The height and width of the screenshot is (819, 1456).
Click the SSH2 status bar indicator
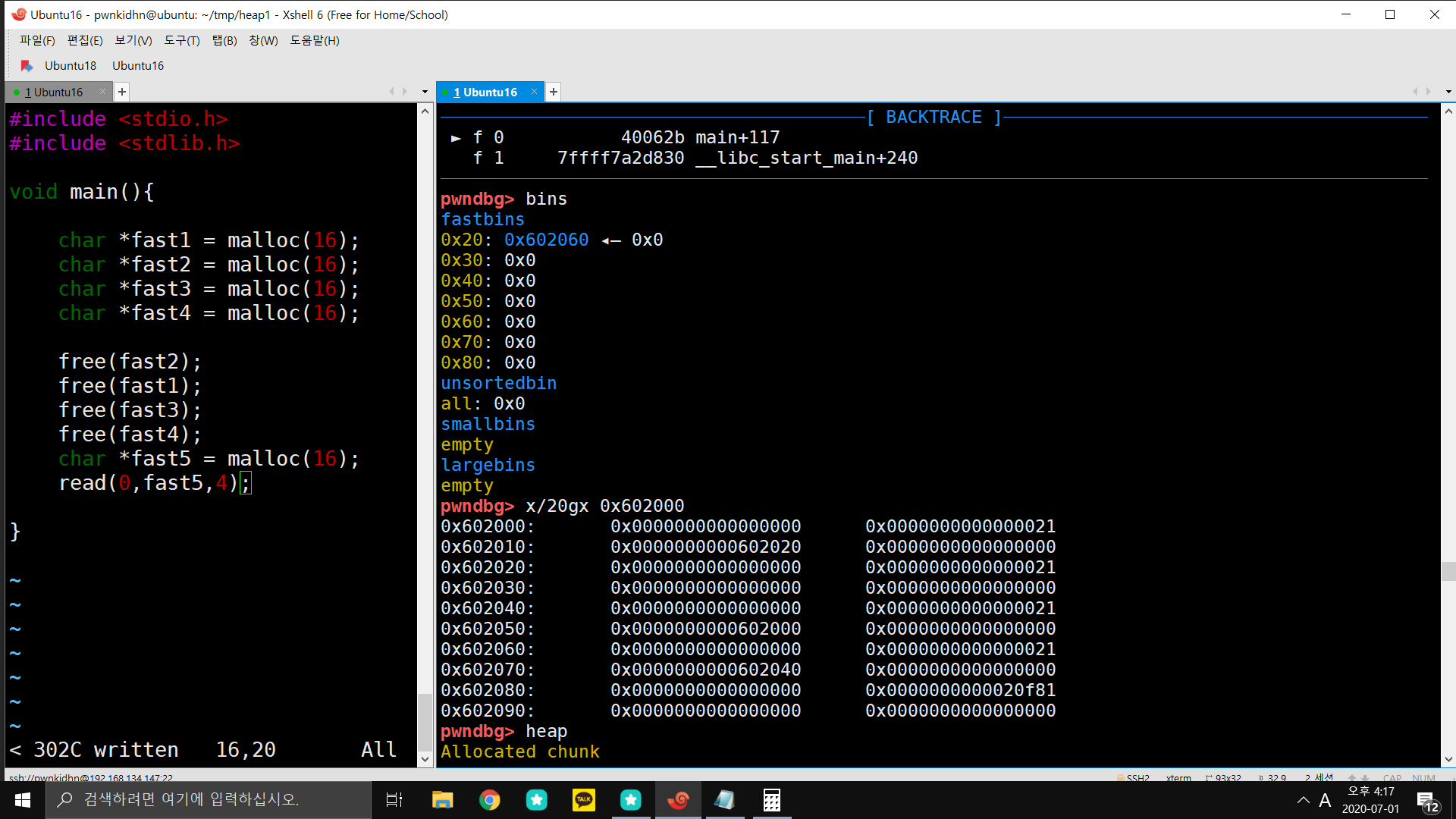coord(1133,777)
